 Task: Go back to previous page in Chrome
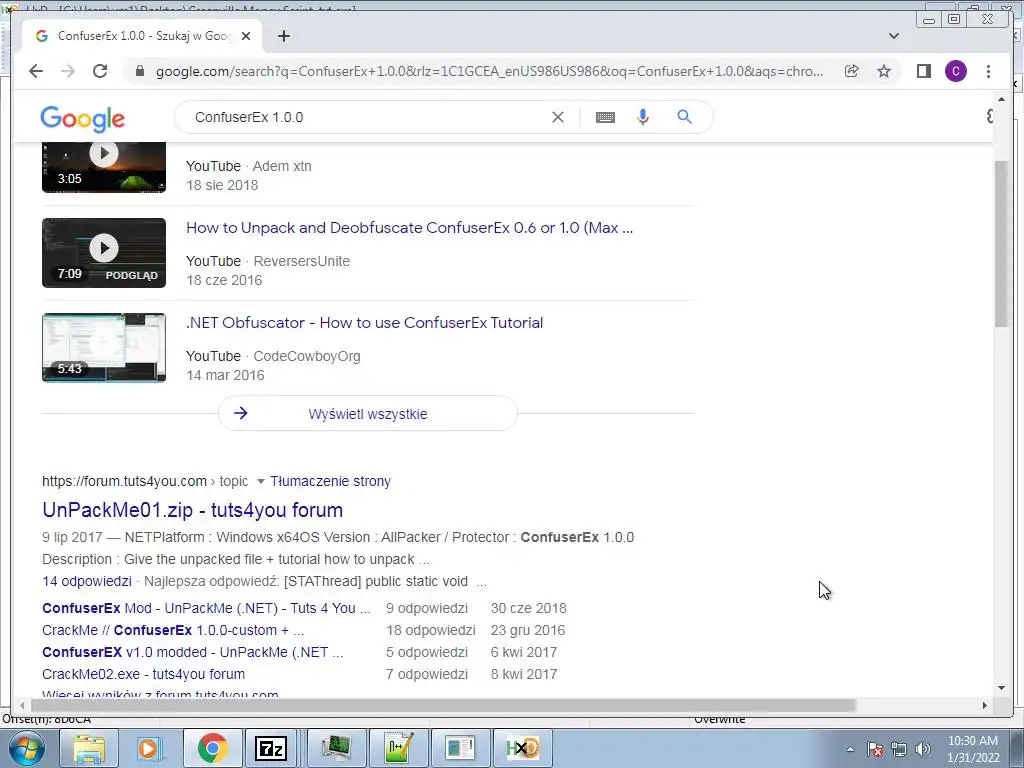(36, 71)
